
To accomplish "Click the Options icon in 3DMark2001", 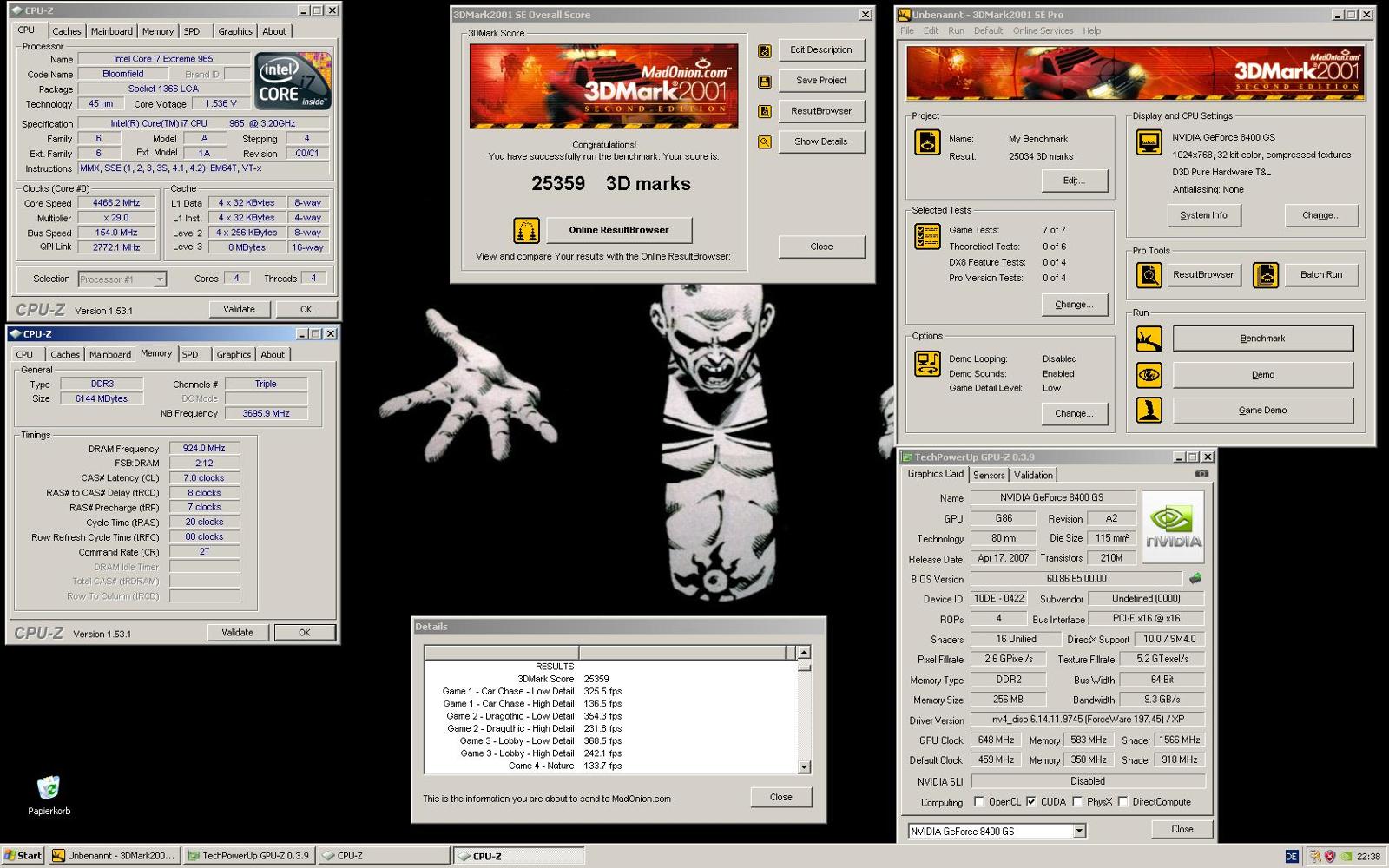I will (927, 364).
